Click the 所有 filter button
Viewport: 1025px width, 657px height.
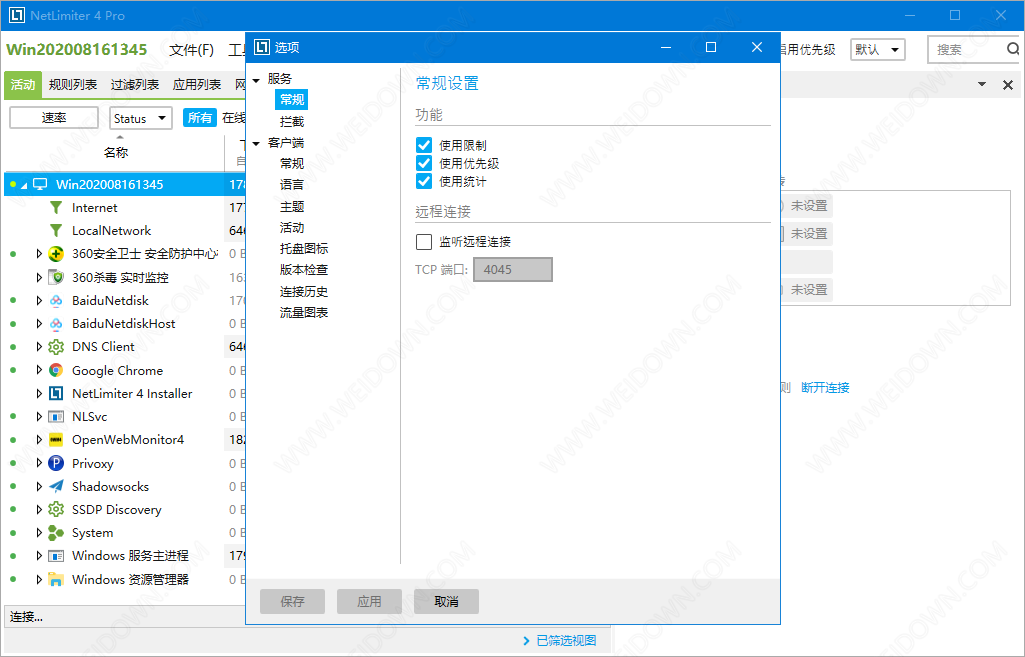(x=199, y=118)
